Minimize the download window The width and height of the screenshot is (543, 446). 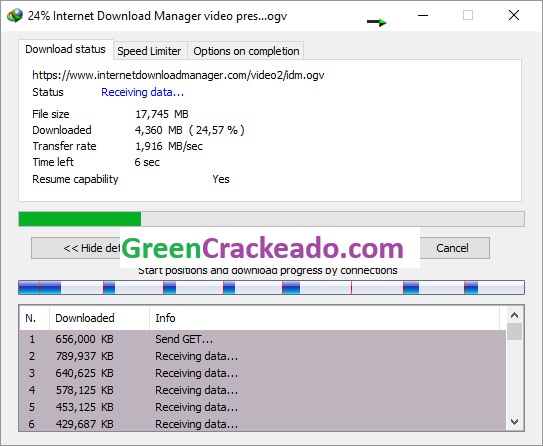[423, 15]
